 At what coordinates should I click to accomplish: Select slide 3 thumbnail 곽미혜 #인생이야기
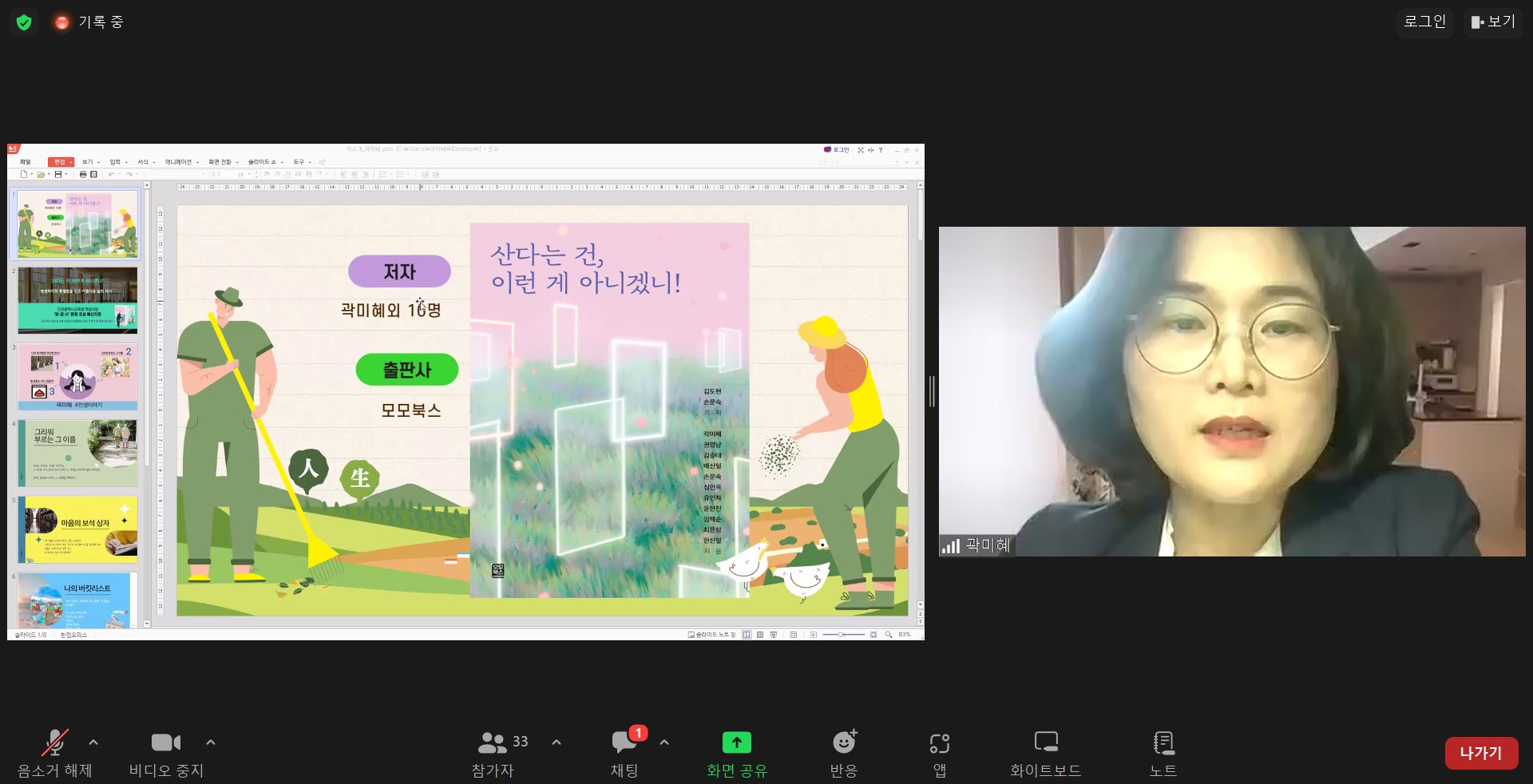[x=77, y=377]
